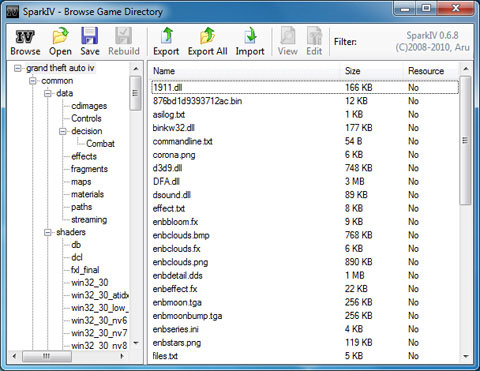Select the enbseries.ini file
Screen dimensions: 480x371
(x=175, y=329)
